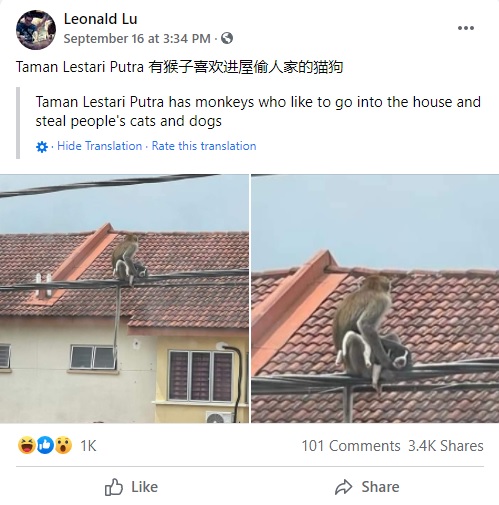Like the post using Like label

(x=144, y=487)
